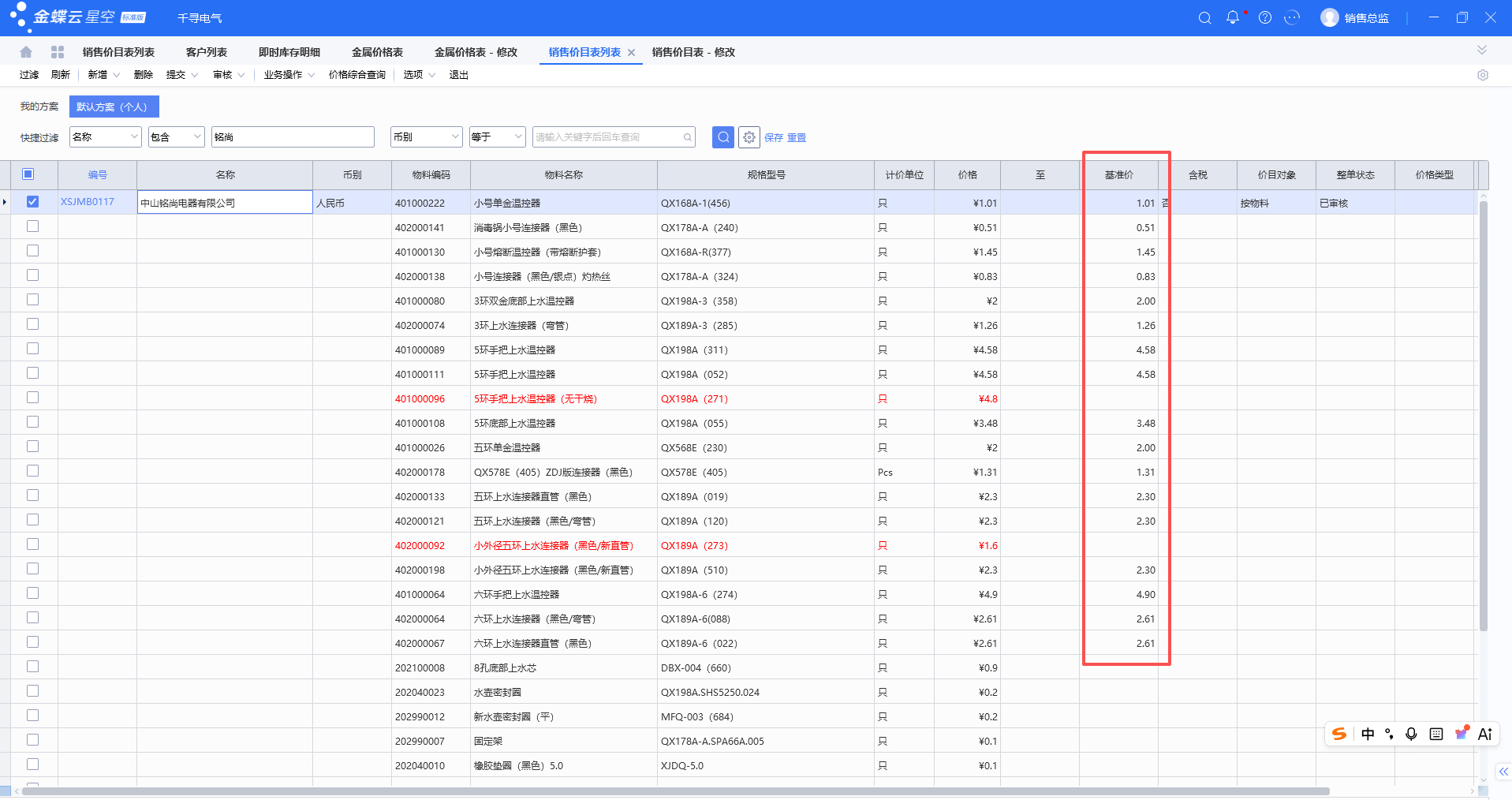Click the 重置 link
This screenshot has width=1512, height=800.
(797, 137)
